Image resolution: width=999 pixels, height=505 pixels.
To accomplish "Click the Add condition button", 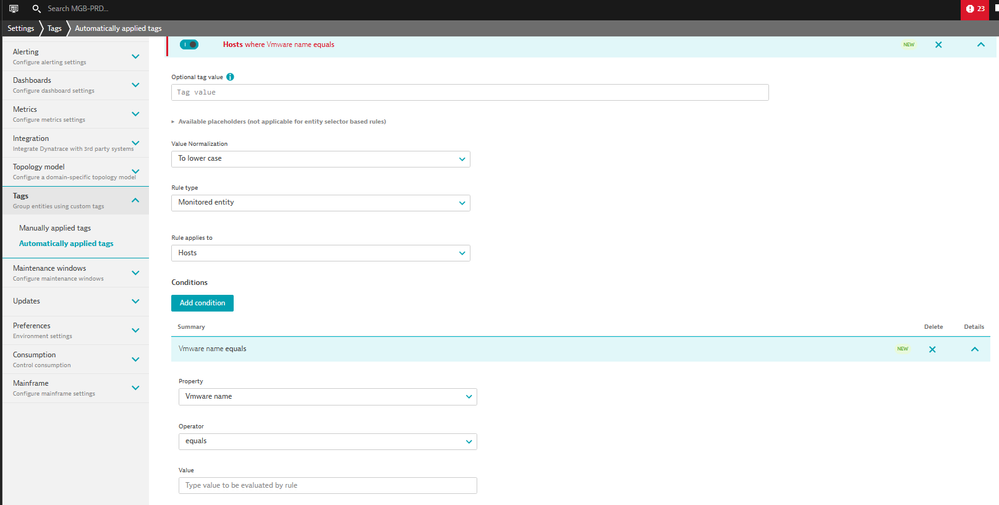I will (202, 303).
